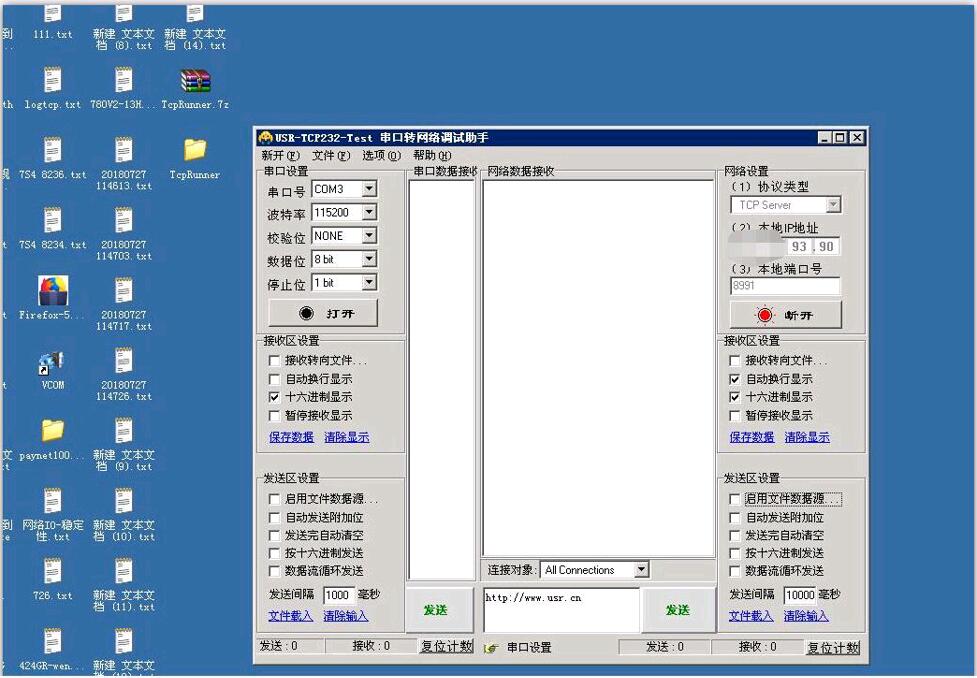Click the serial port settings icon in status bar

(x=491, y=648)
